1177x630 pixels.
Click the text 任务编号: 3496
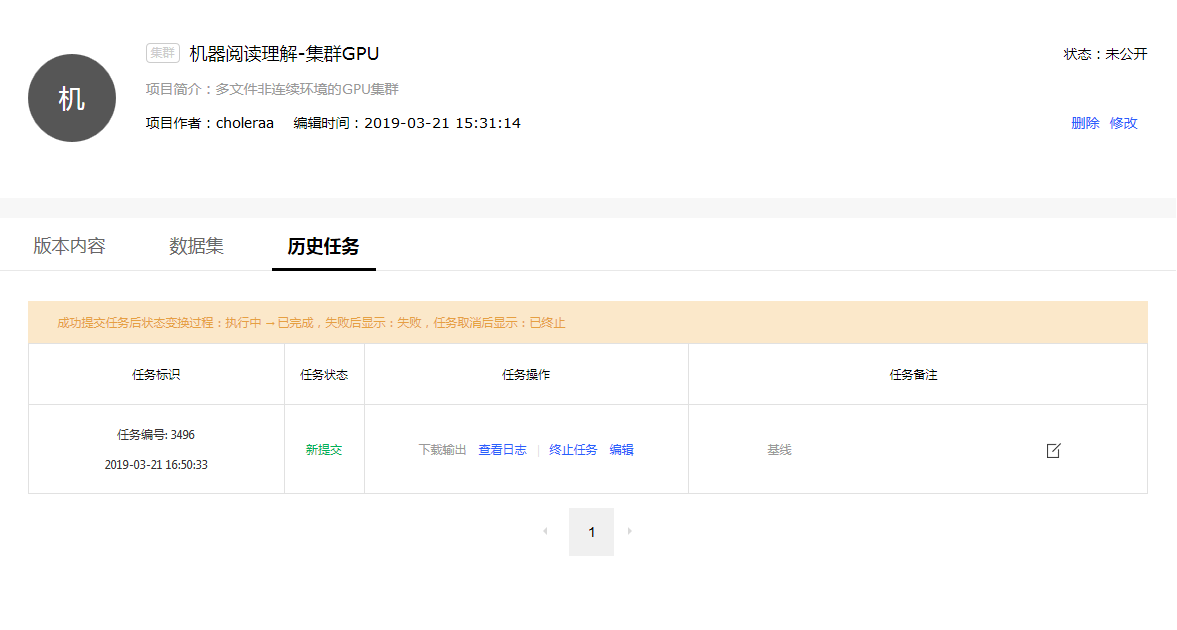point(156,435)
